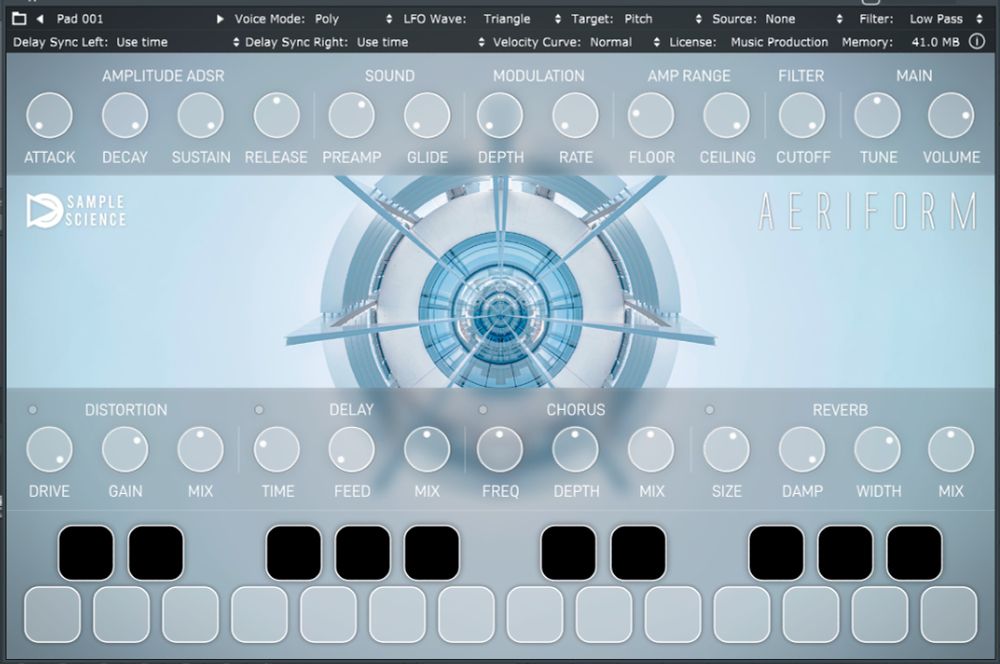Play the lowest C white key

tap(52, 615)
